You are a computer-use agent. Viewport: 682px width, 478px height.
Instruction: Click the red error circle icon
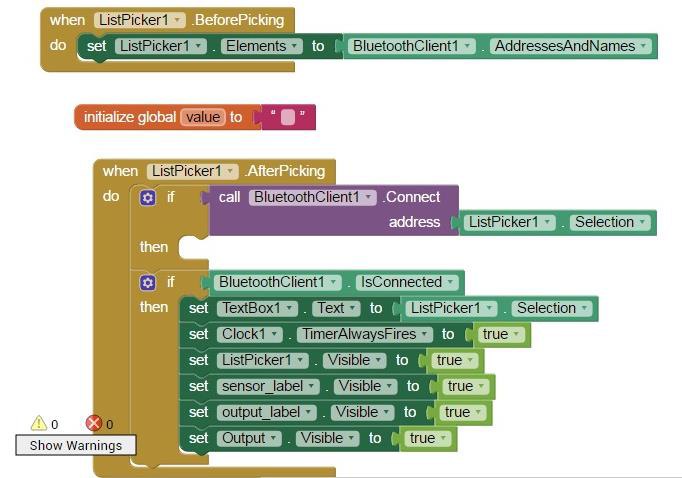point(94,423)
